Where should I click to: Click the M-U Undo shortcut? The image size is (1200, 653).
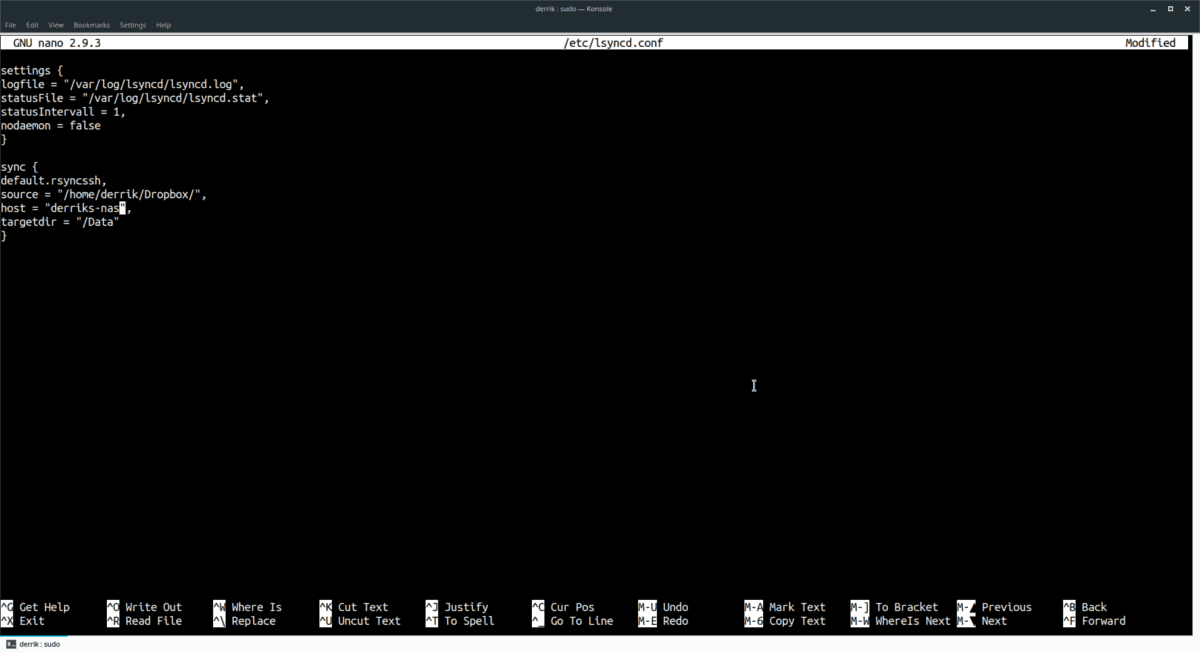(663, 607)
